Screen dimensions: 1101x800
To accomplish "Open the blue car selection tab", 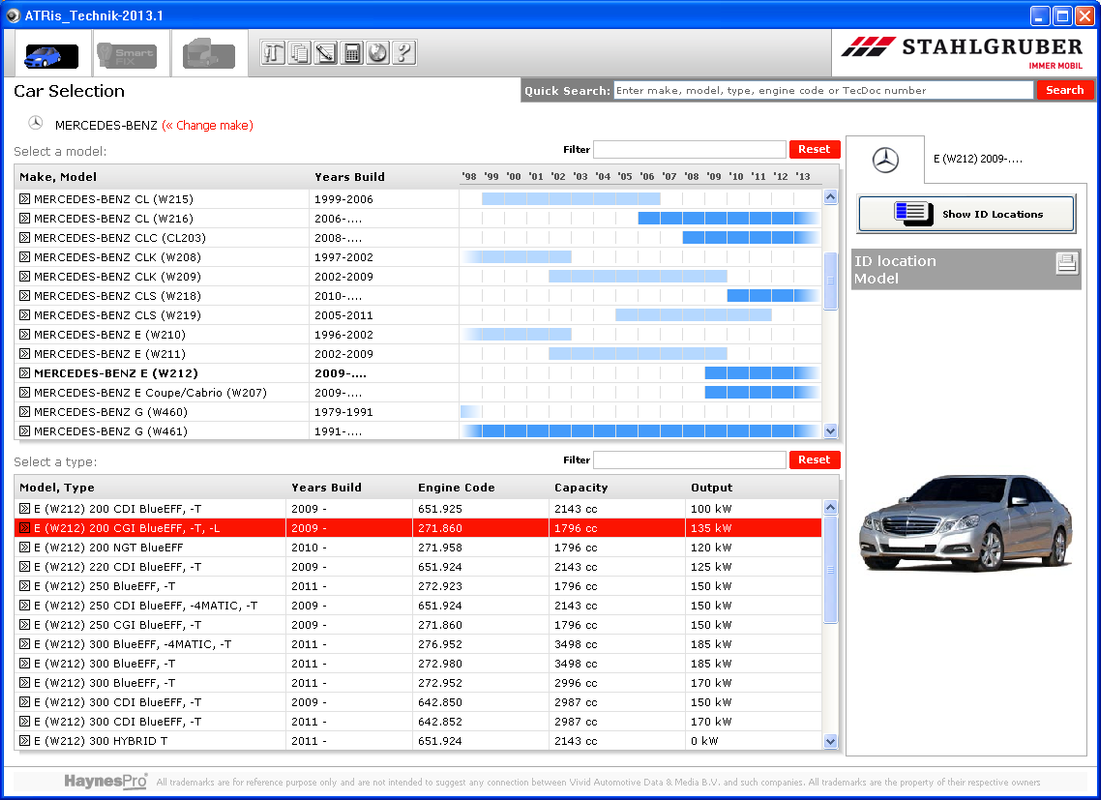I will (52, 55).
